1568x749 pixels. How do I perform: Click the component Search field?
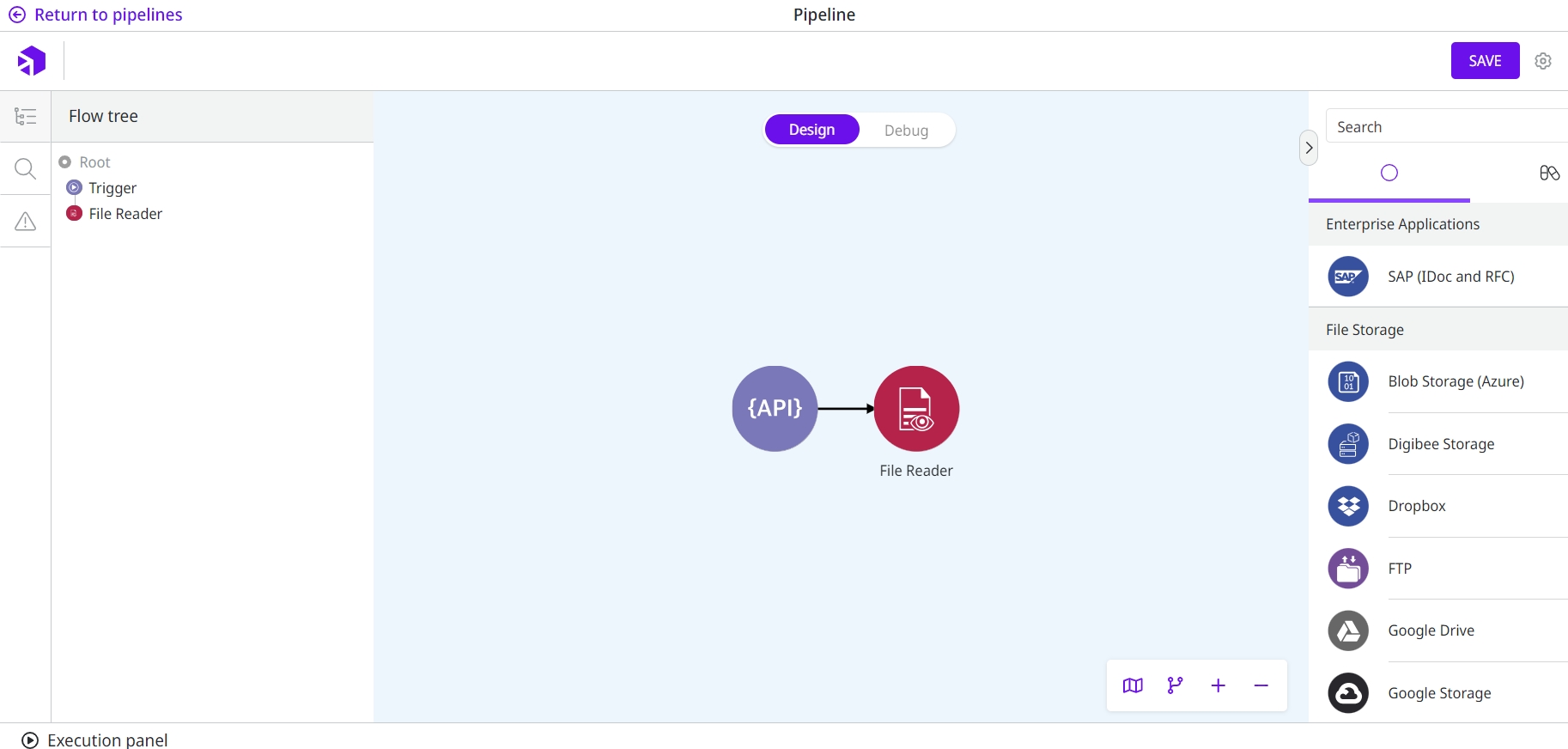(1447, 127)
